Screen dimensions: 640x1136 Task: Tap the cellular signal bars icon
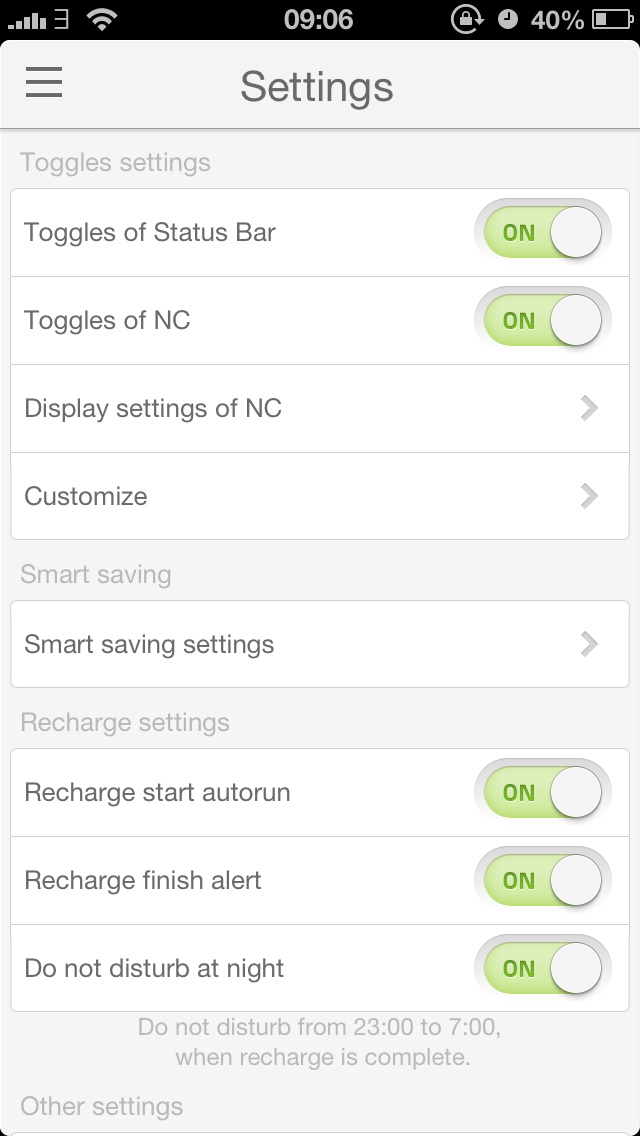[27, 20]
